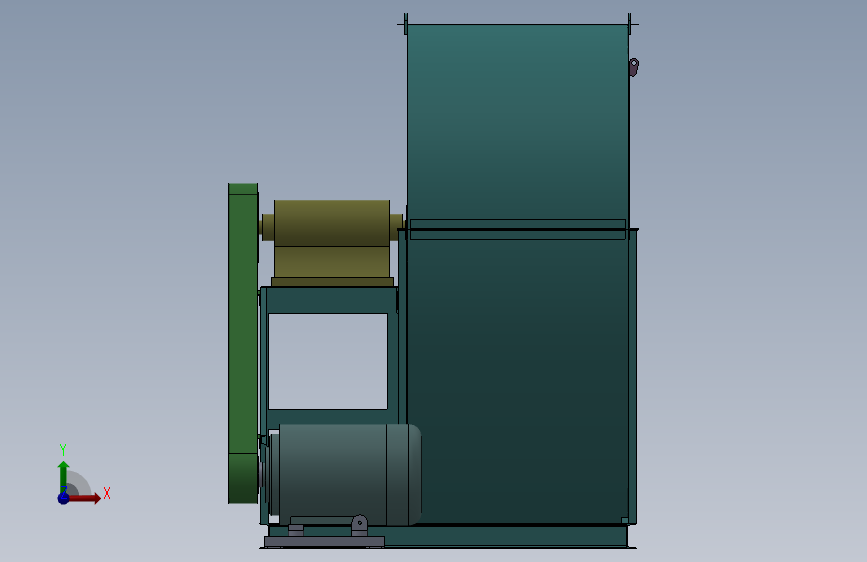Select the lower fan casing face

[x=518, y=382]
